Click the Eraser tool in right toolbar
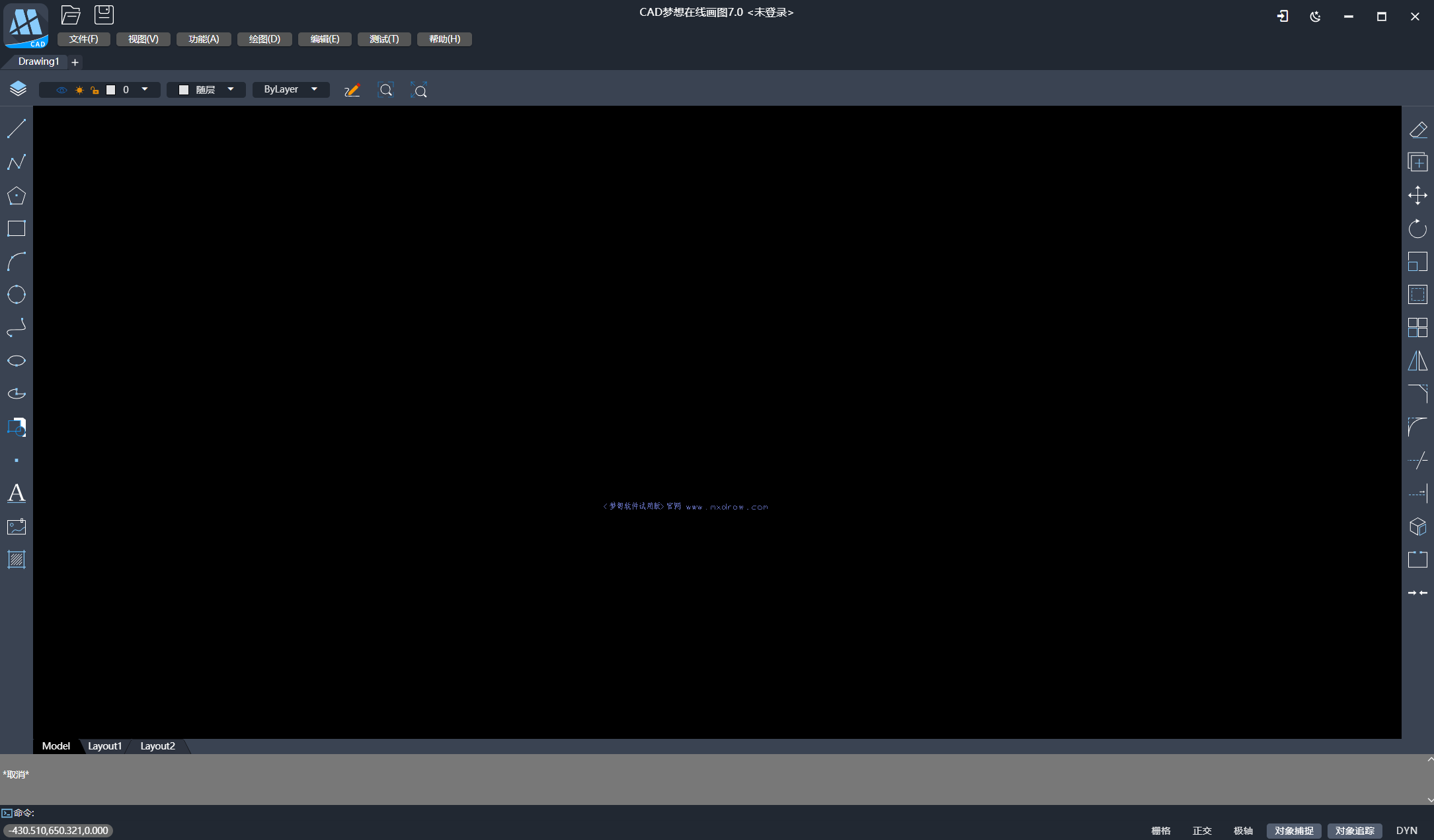This screenshot has height=840, width=1434. click(x=1417, y=130)
